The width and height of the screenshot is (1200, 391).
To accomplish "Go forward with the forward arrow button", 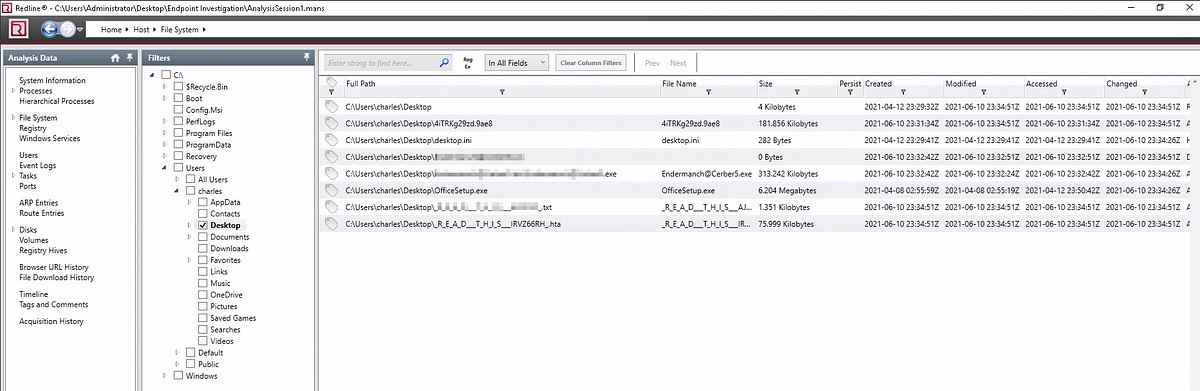I will coord(69,29).
